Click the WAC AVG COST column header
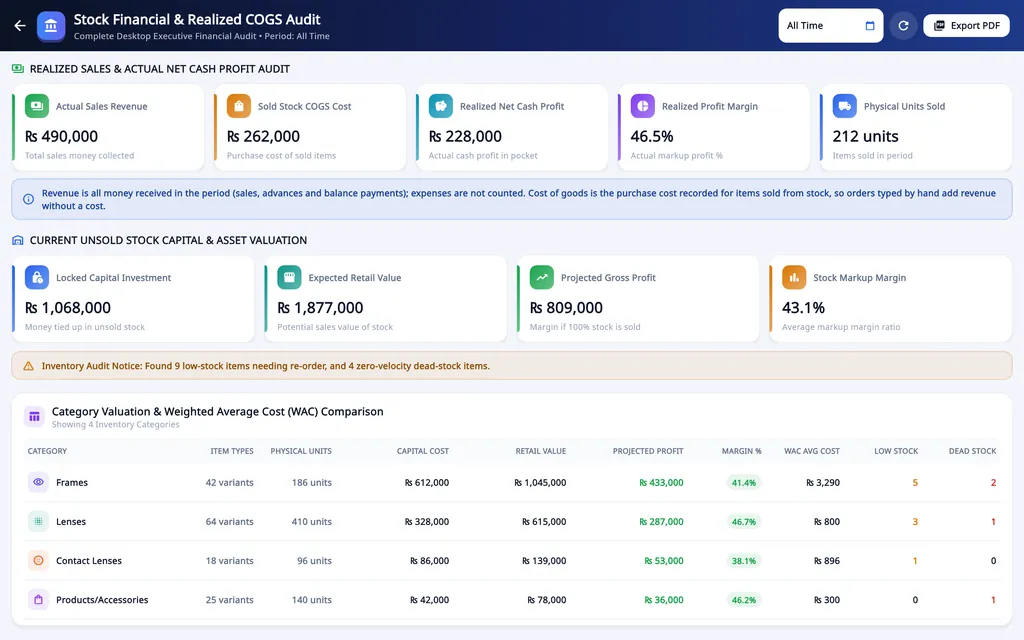This screenshot has height=640, width=1024. pyautogui.click(x=812, y=451)
